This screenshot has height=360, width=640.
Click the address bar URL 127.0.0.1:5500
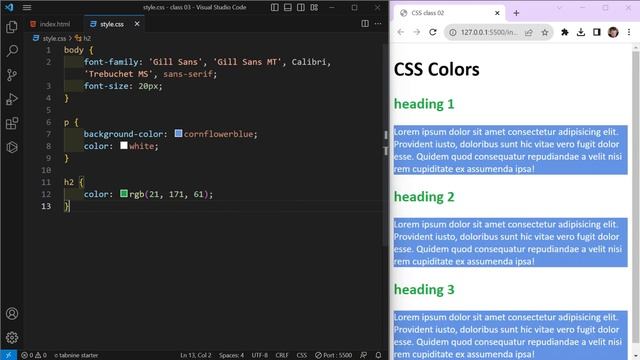point(489,32)
